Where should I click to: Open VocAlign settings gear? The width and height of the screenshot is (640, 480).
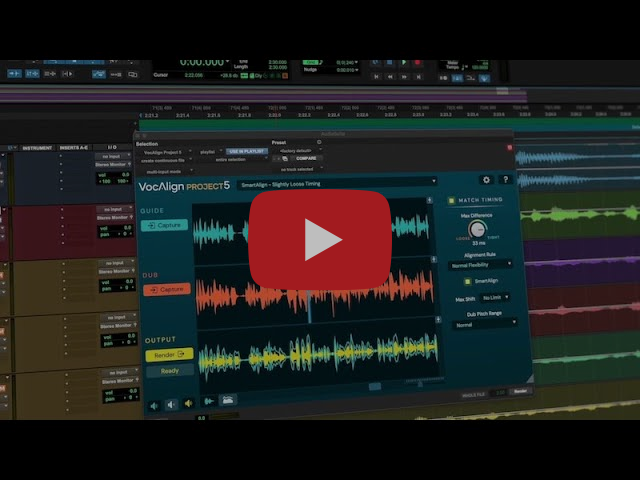point(486,180)
